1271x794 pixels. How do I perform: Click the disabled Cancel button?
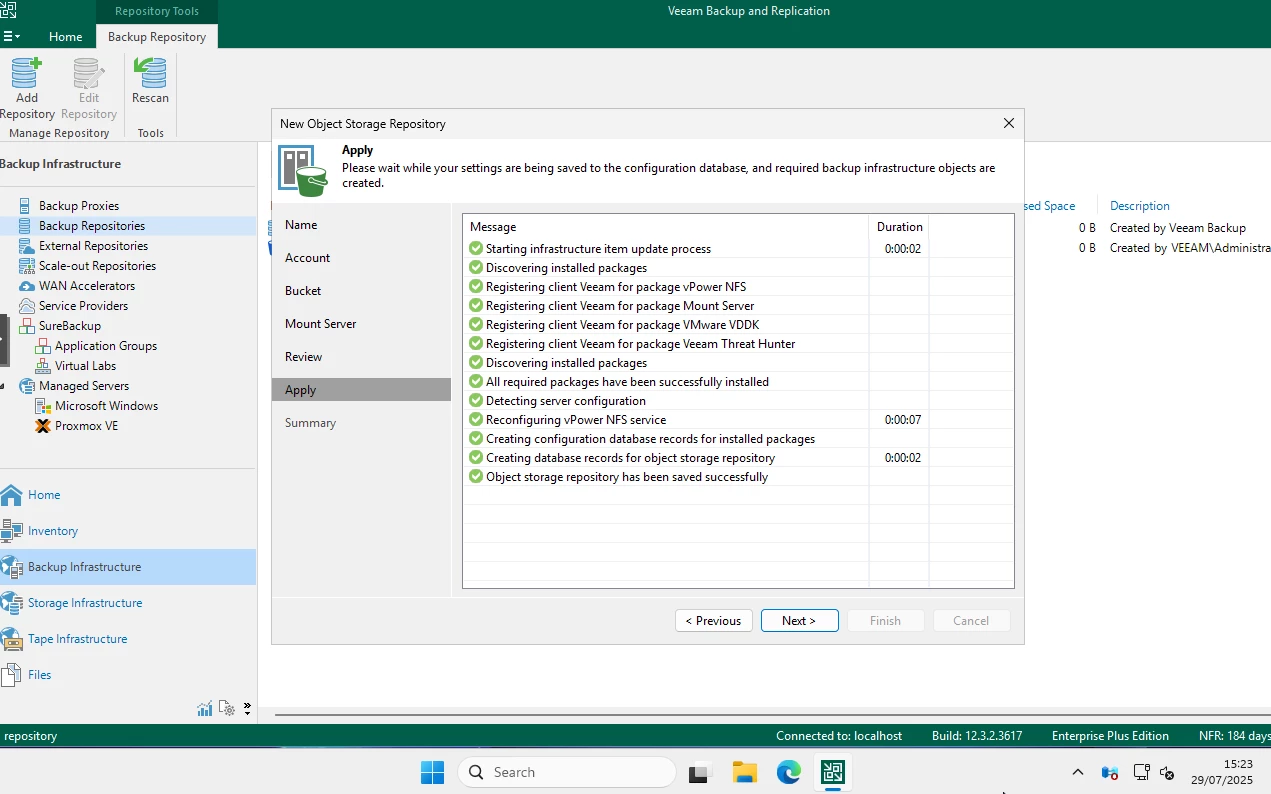(972, 621)
